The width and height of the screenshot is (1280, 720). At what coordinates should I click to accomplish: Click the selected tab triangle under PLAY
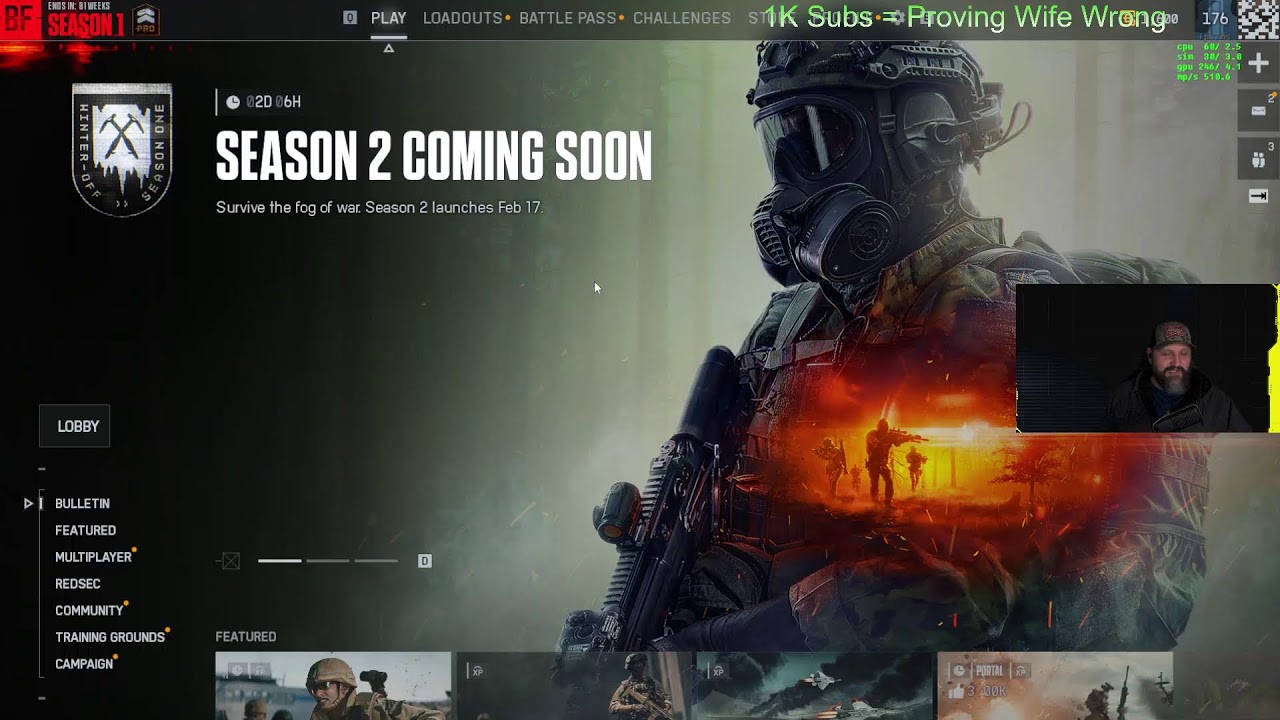coord(389,48)
